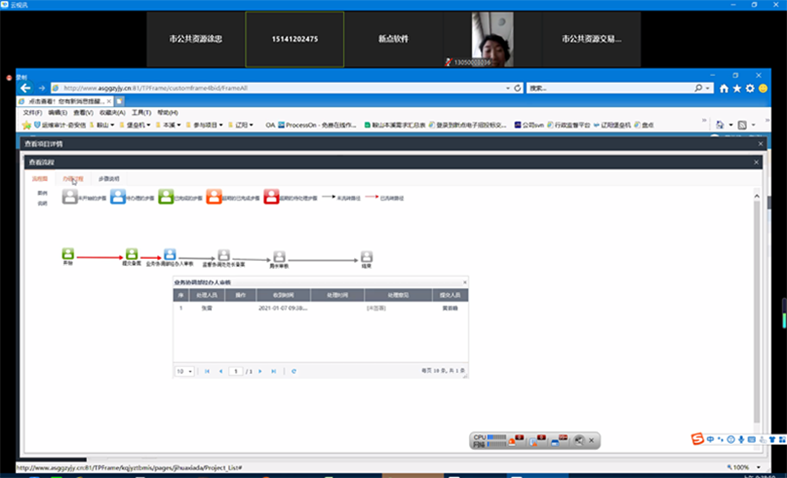Click the blue 业务协调部经办人审核 node
The width and height of the screenshot is (787, 478).
[x=169, y=254]
